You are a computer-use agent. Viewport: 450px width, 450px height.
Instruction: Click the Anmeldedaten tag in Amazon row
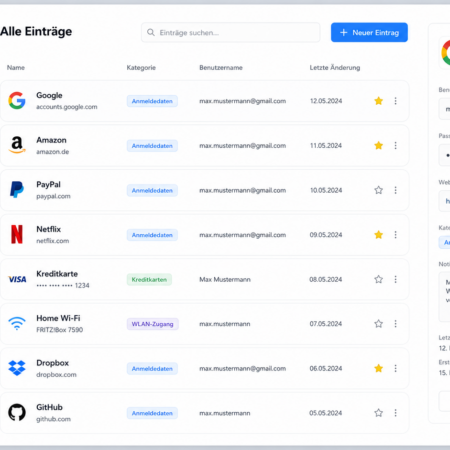[152, 146]
